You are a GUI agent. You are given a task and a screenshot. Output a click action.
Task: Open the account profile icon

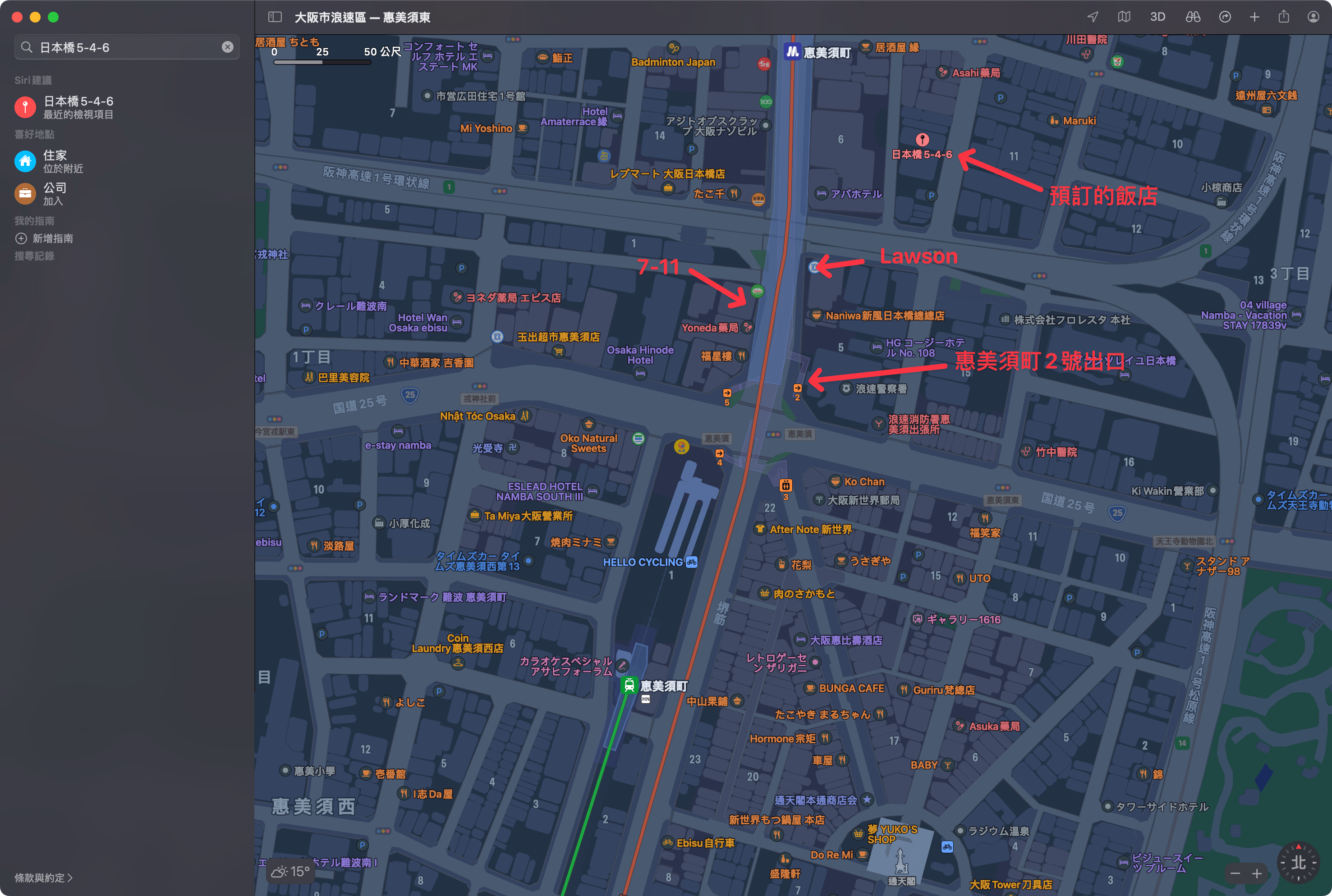(x=1313, y=17)
